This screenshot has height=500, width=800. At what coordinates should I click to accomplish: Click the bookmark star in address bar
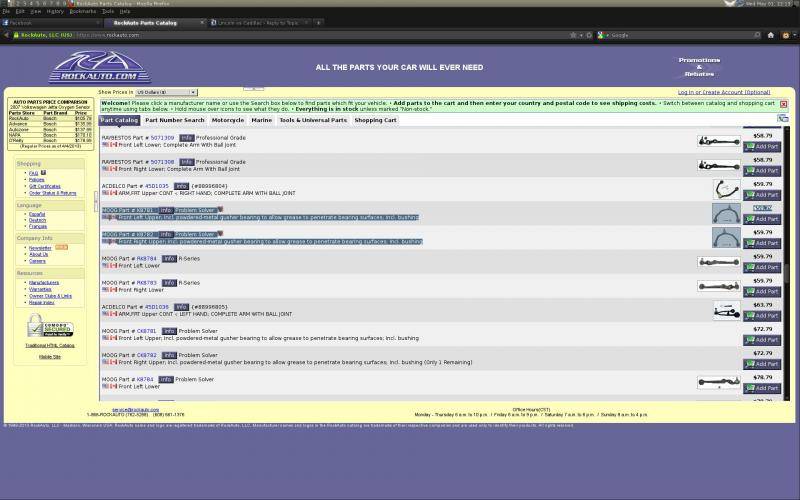(573, 35)
